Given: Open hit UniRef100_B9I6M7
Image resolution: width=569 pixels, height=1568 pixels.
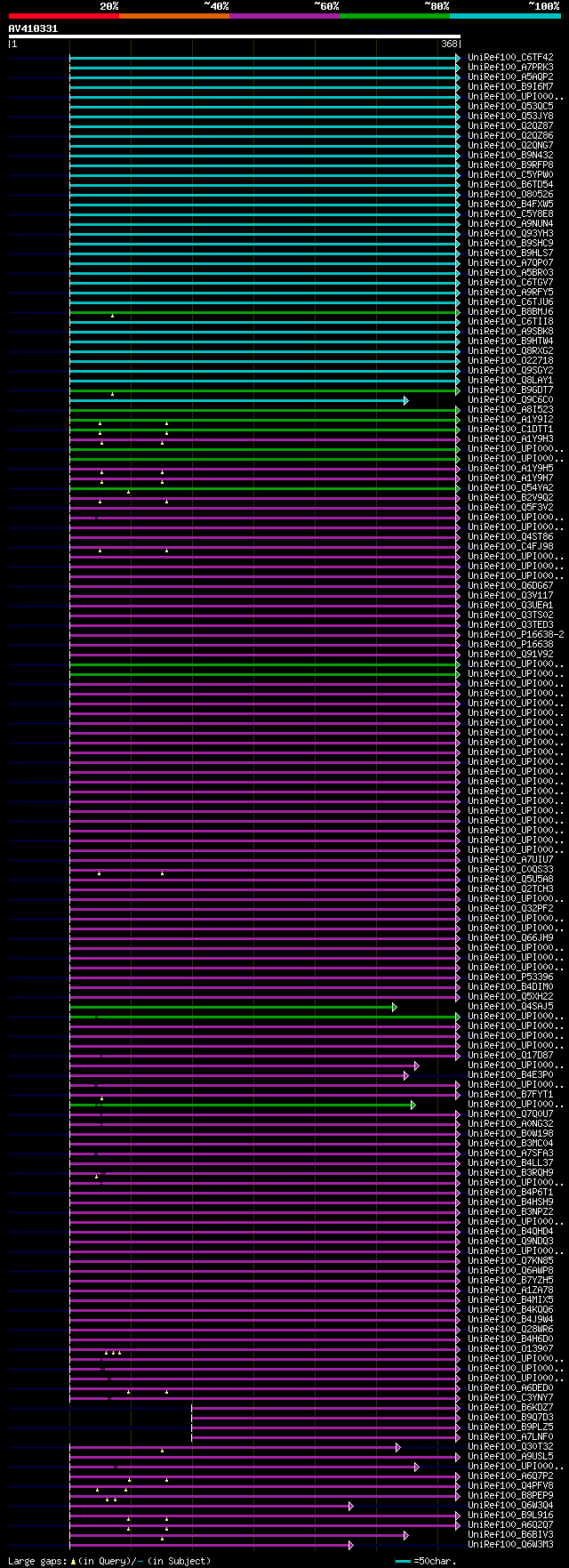Looking at the screenshot, I should (x=510, y=87).
